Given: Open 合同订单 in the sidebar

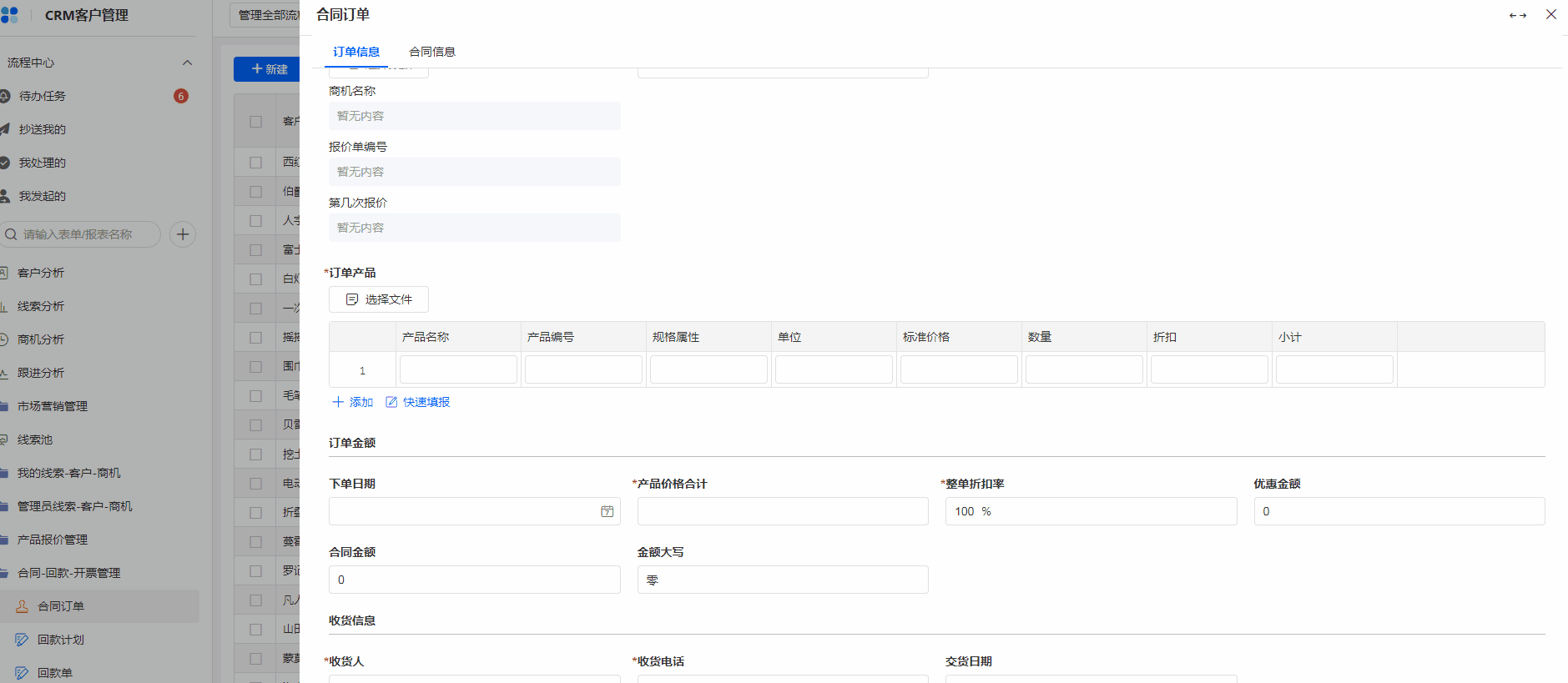Looking at the screenshot, I should pos(61,606).
